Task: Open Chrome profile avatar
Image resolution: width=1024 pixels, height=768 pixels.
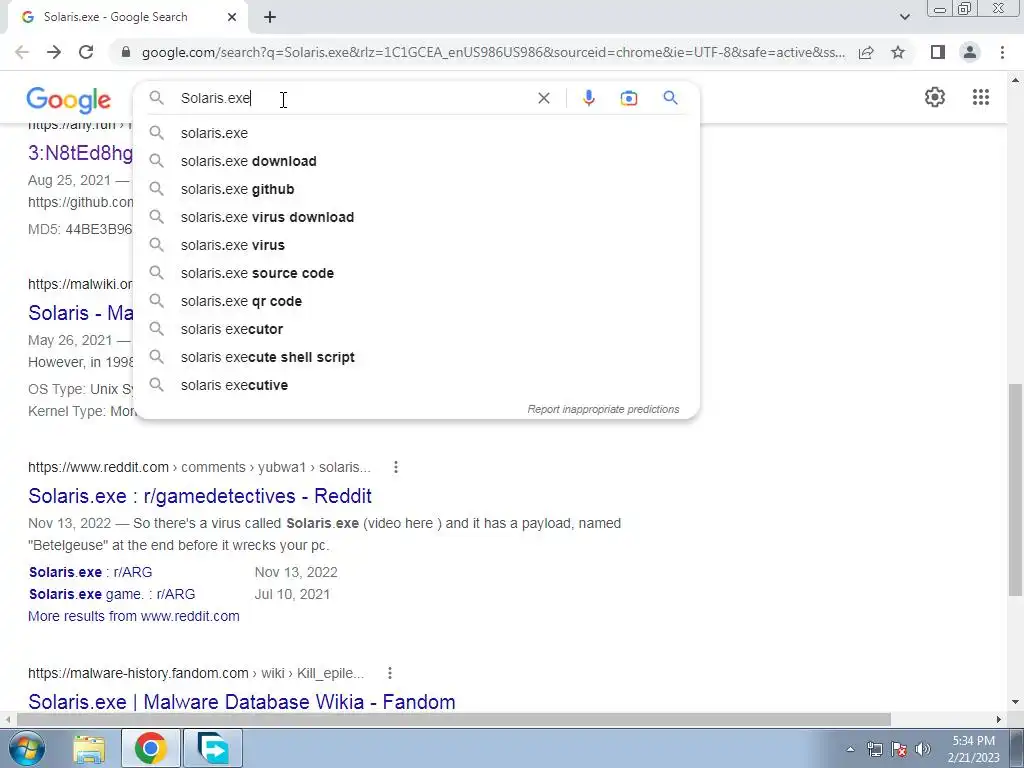Action: (970, 52)
